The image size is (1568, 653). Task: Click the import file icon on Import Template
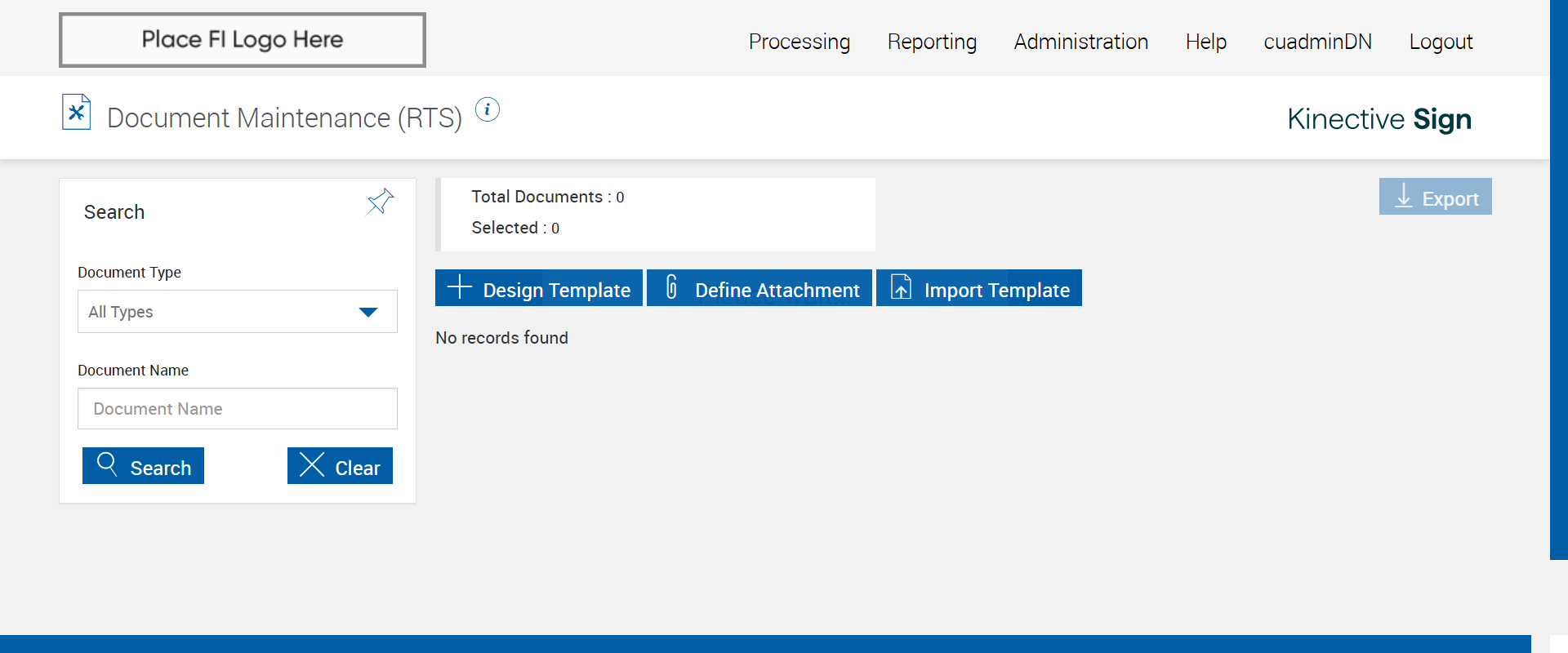pos(901,287)
